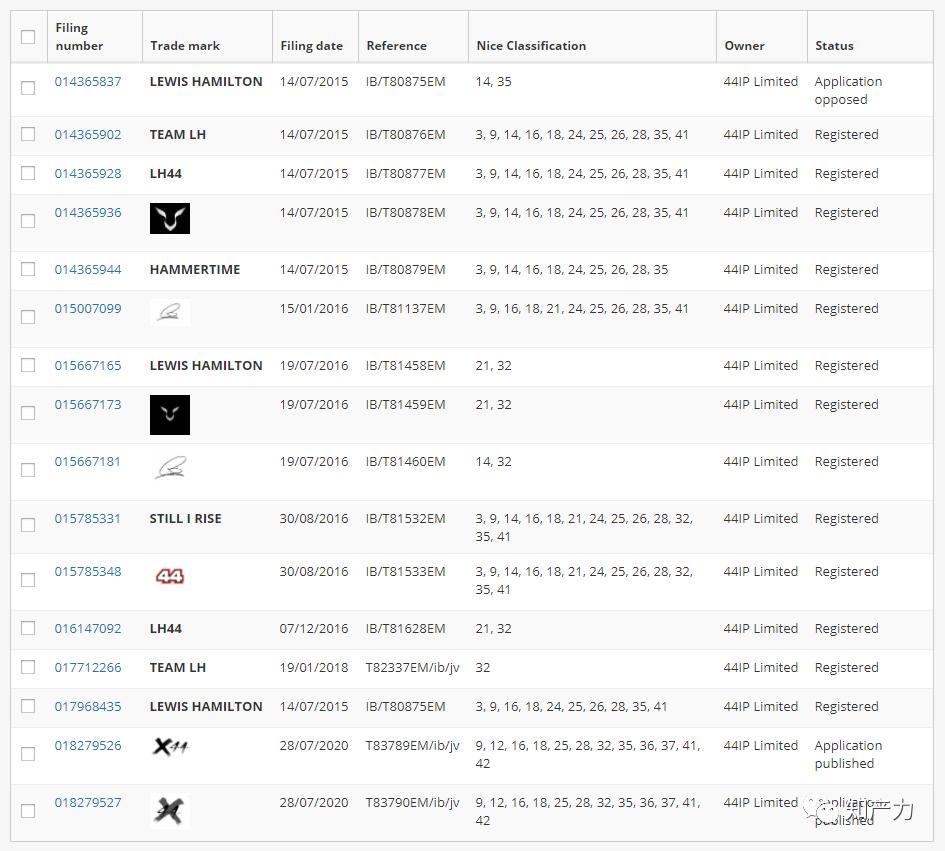Image resolution: width=945 pixels, height=851 pixels.
Task: Click the LH44 mark in row 016147092
Action: pyautogui.click(x=166, y=629)
